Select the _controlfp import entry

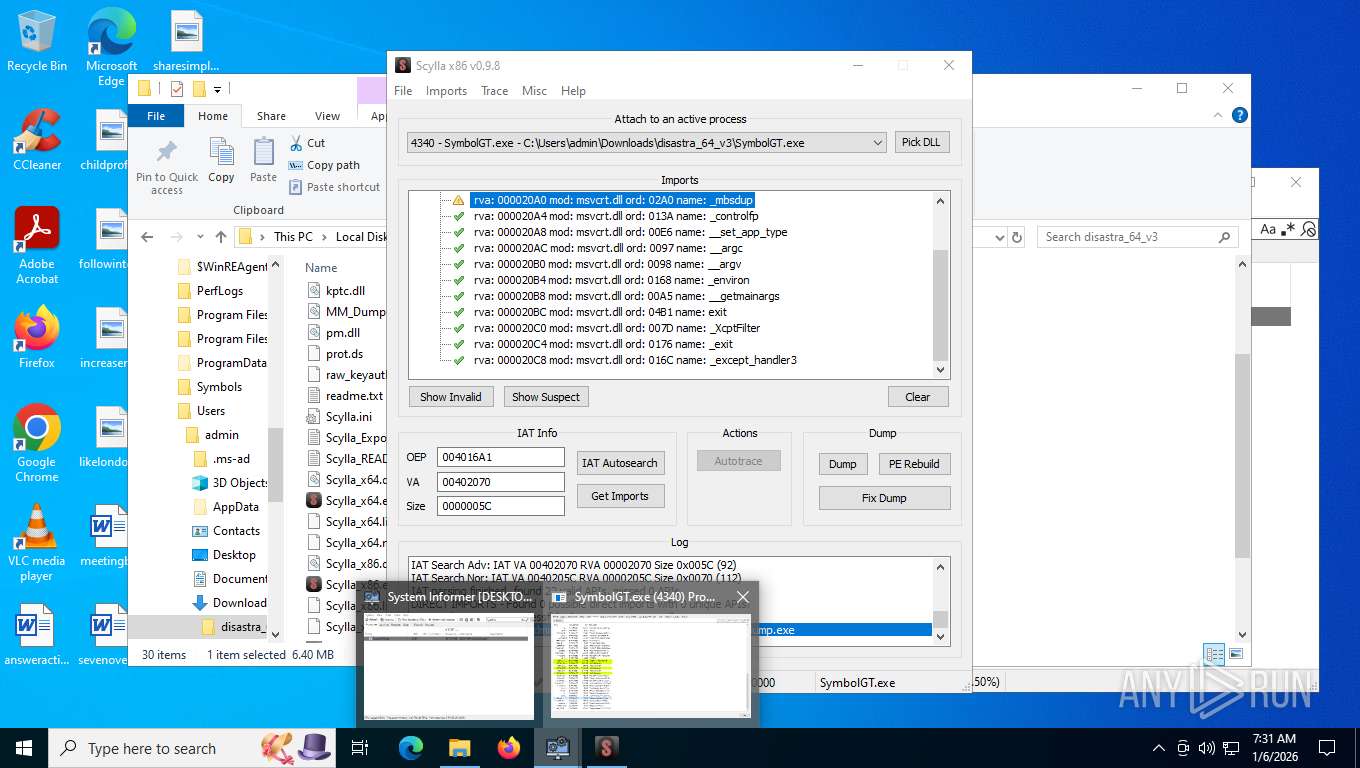(x=616, y=216)
